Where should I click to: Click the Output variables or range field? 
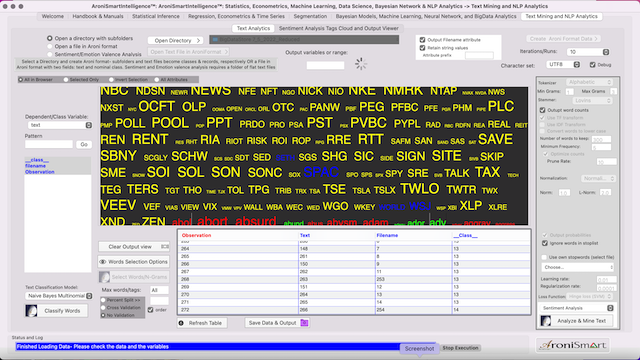click(325, 65)
